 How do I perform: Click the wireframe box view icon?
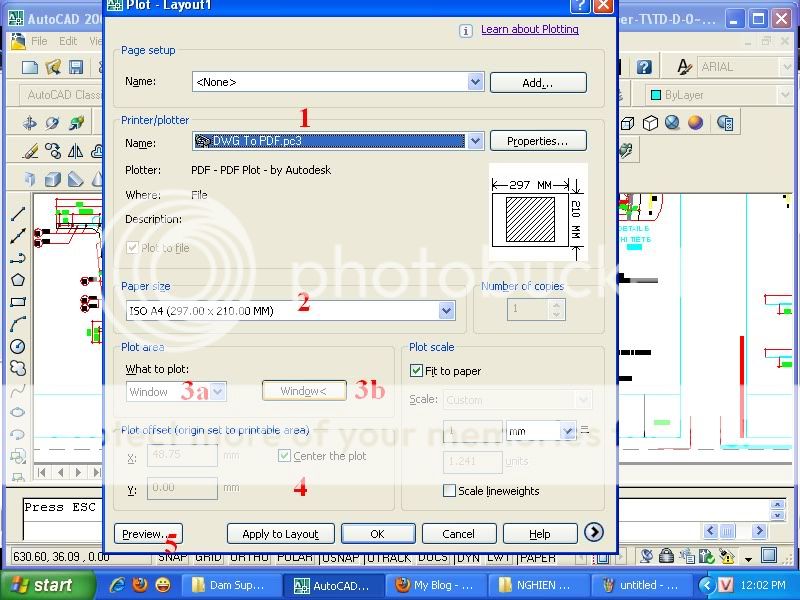(628, 123)
